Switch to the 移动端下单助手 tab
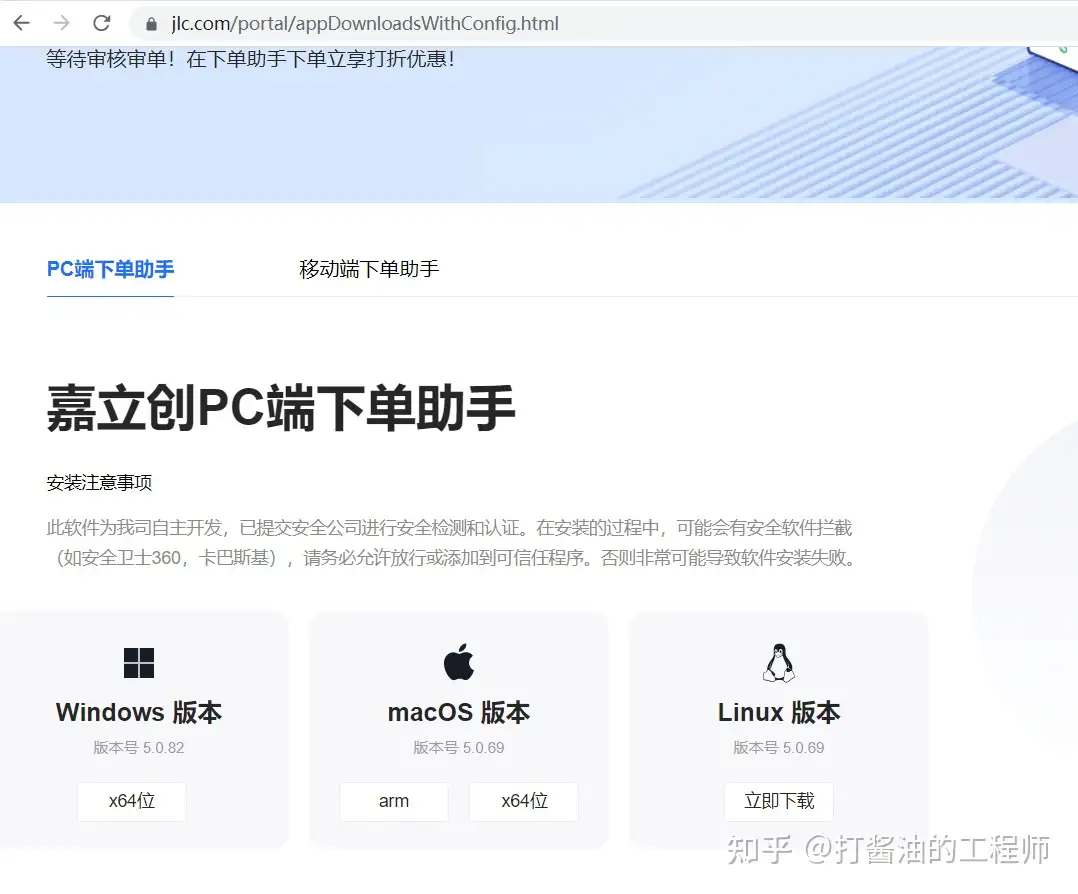This screenshot has height=894, width=1078. pyautogui.click(x=368, y=268)
